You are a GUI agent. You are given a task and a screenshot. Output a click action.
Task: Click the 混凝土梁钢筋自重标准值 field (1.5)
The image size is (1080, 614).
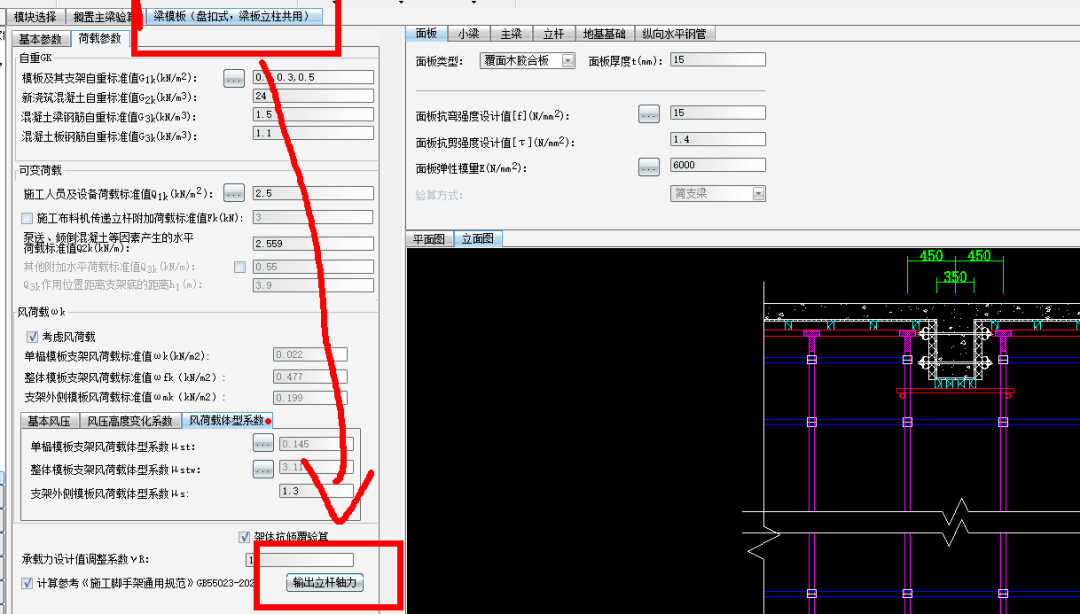click(313, 114)
